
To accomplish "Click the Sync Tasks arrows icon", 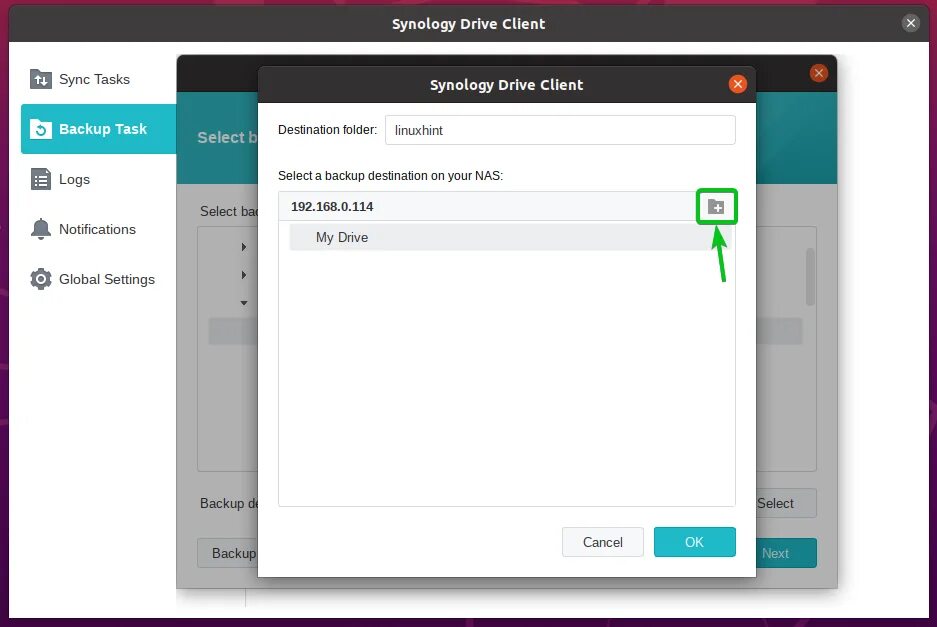I will click(41, 79).
